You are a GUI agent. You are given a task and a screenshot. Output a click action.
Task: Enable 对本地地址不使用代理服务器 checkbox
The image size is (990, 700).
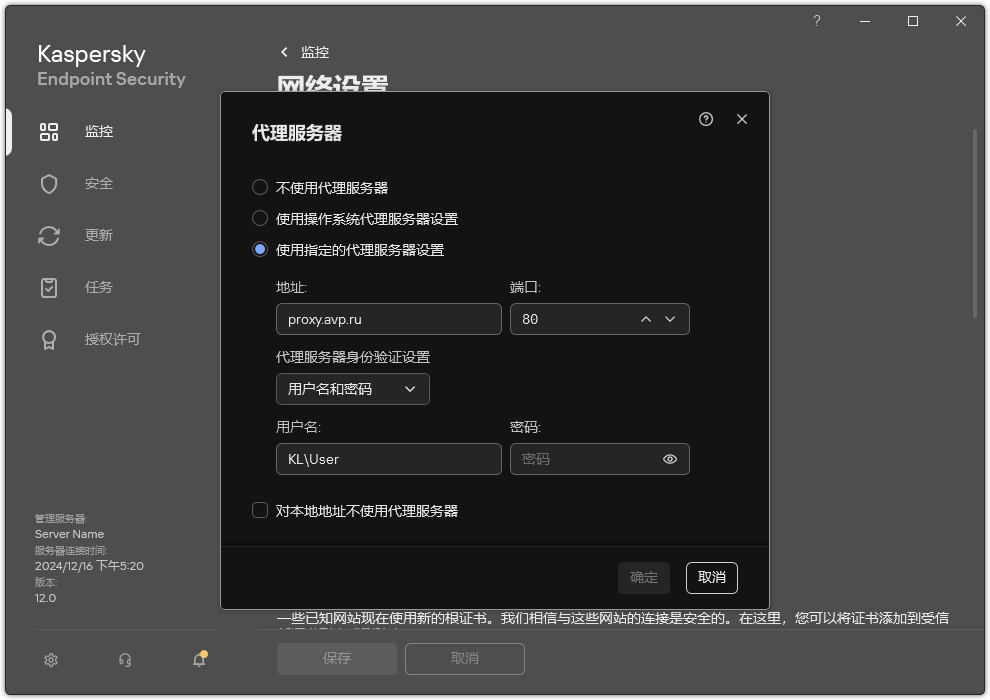[258, 510]
